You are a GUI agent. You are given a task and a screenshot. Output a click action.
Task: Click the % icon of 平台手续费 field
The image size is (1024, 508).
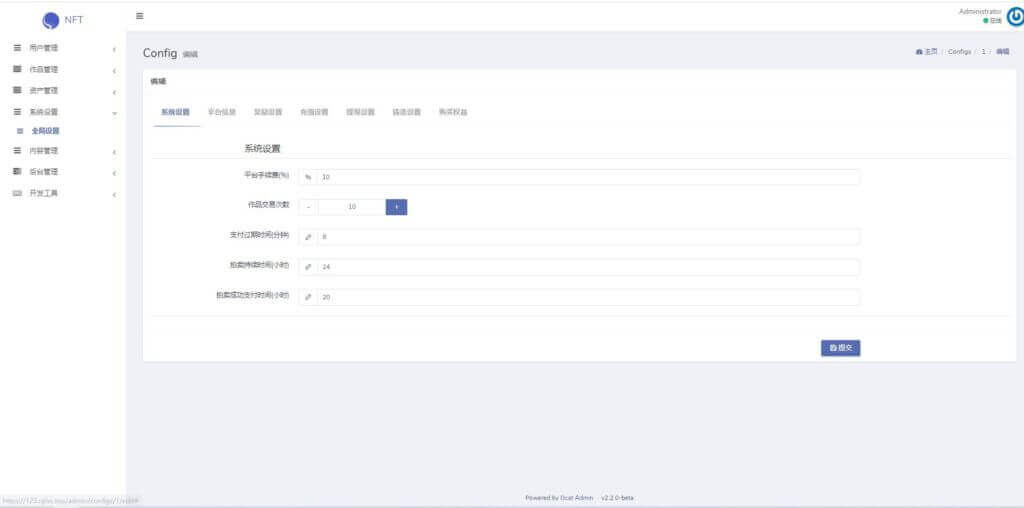pos(308,177)
